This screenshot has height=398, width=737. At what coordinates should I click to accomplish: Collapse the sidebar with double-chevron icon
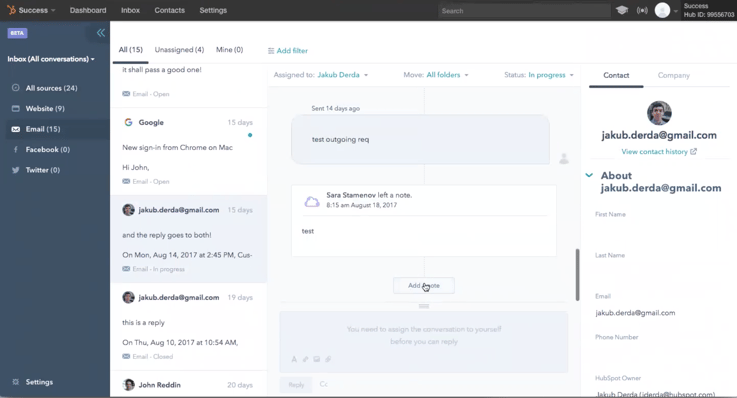coord(101,33)
